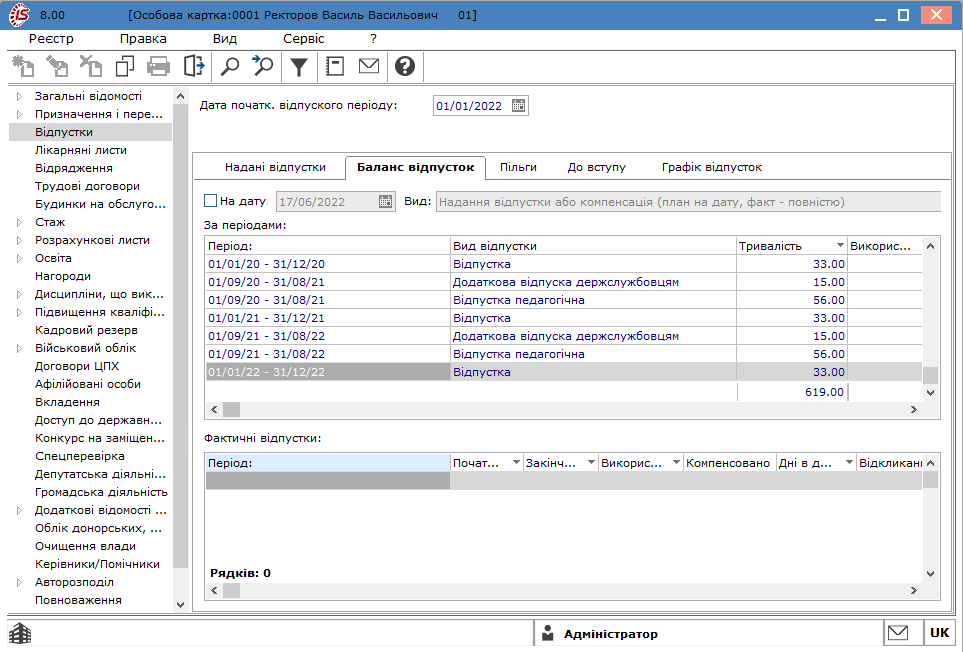Expand the Освіта tree node
Screen dimensions: 963x652
(20, 258)
